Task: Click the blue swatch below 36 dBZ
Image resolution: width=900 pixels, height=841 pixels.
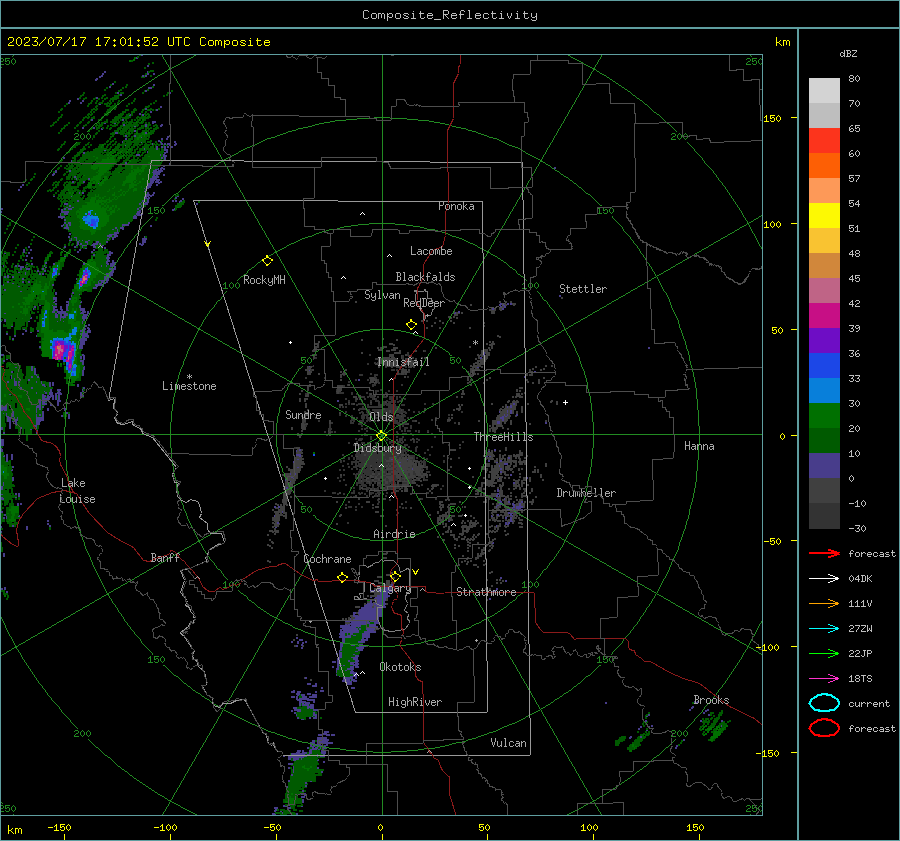Action: (x=824, y=365)
